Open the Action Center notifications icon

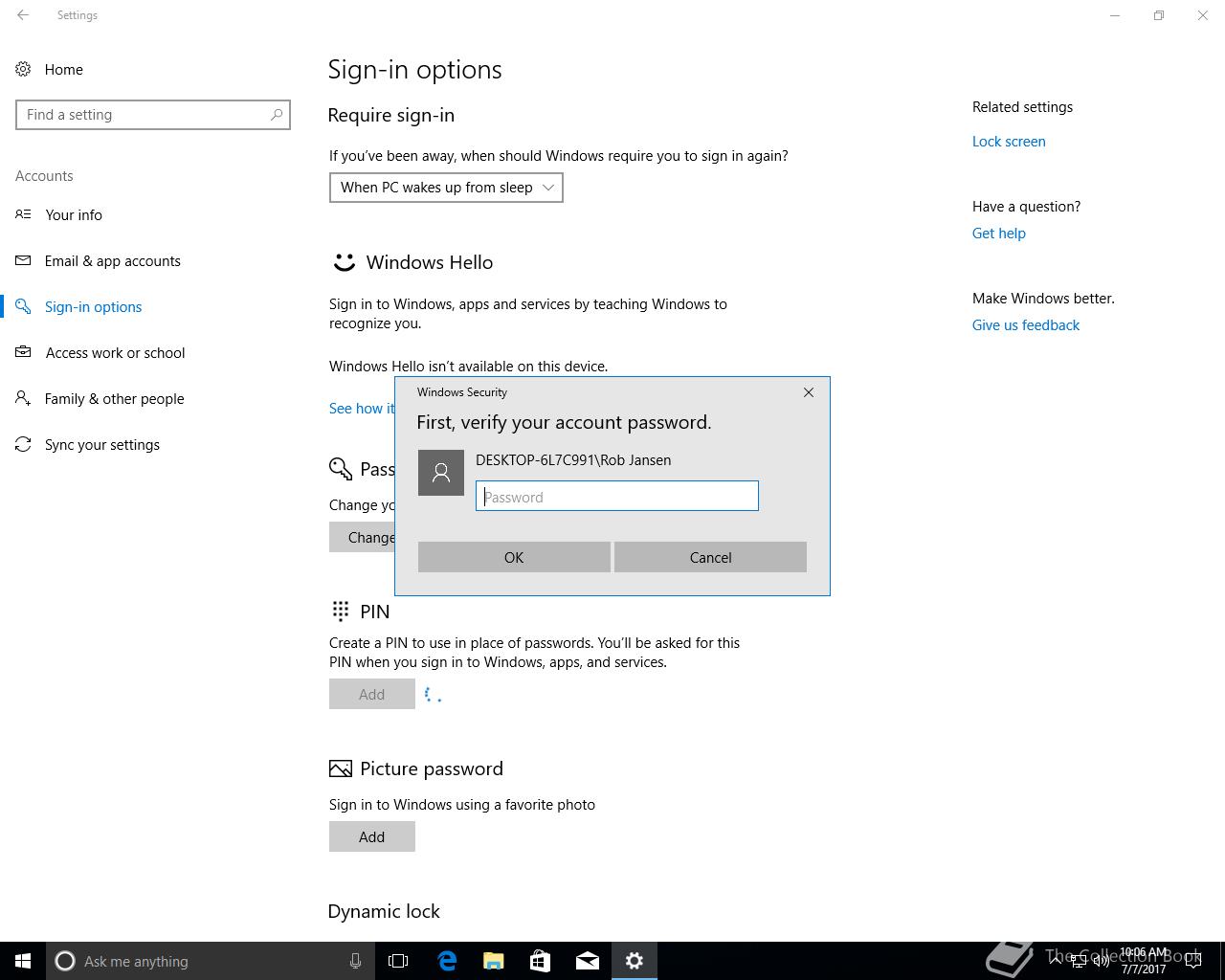point(1193,961)
